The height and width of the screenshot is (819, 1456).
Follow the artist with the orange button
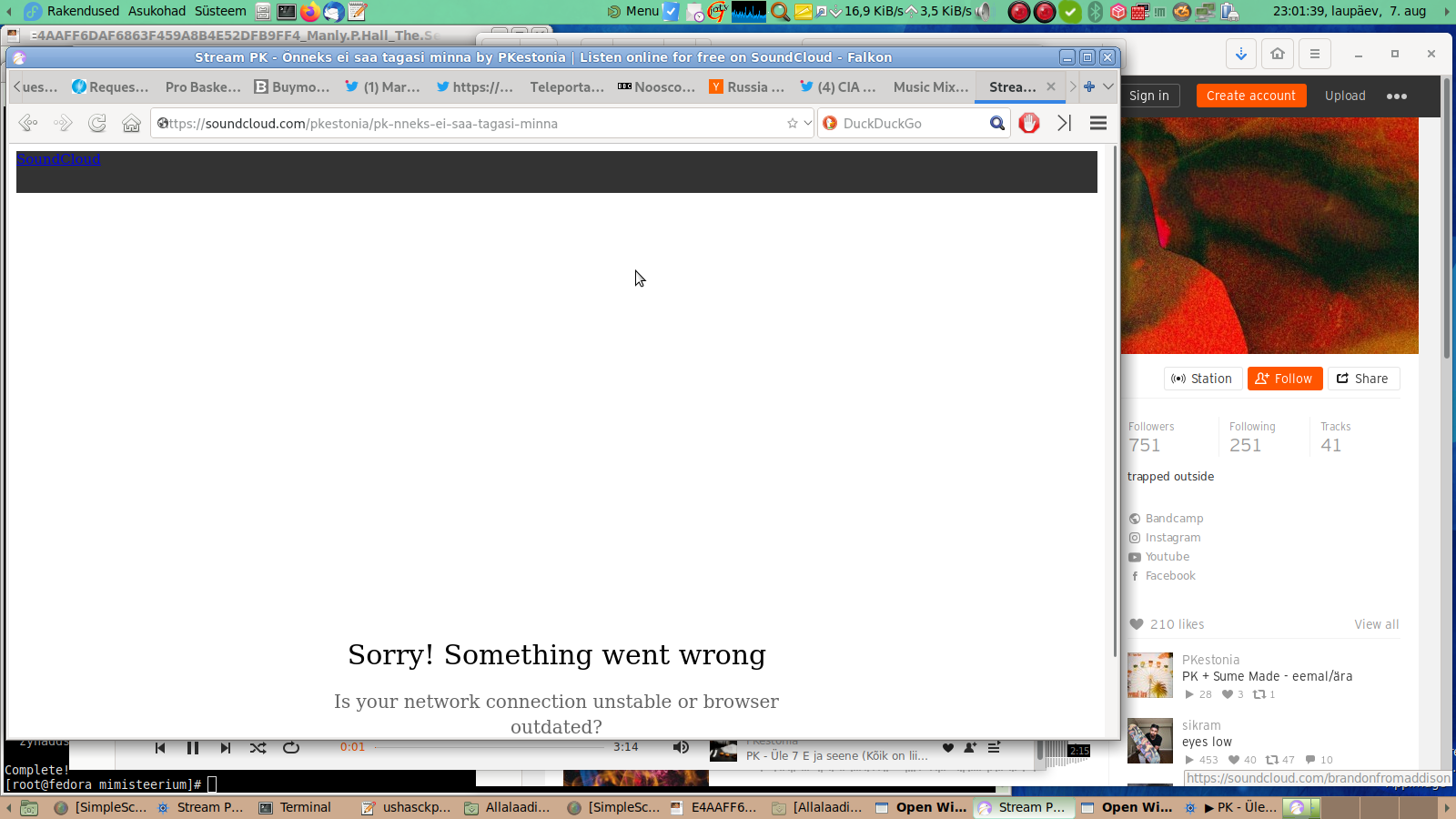[x=1285, y=379]
